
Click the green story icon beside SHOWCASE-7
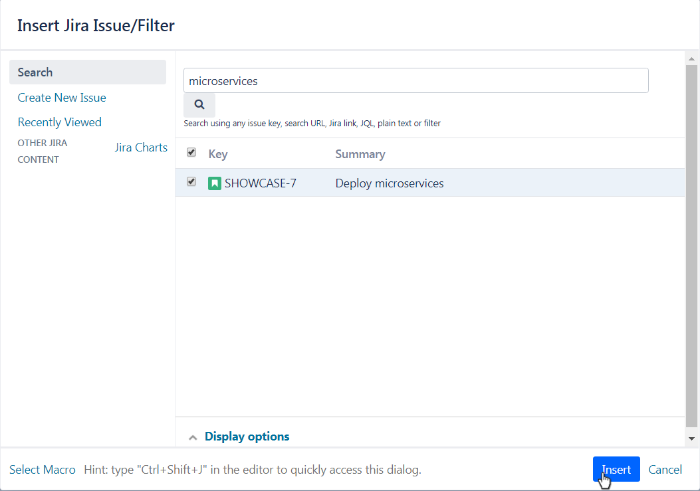point(214,183)
